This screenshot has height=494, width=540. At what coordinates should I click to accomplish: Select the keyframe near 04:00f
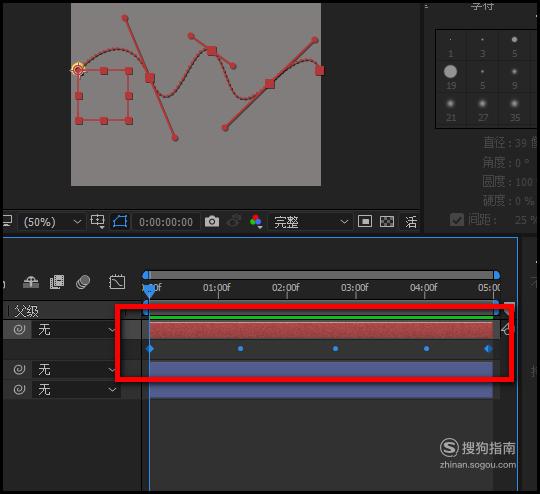(x=426, y=349)
